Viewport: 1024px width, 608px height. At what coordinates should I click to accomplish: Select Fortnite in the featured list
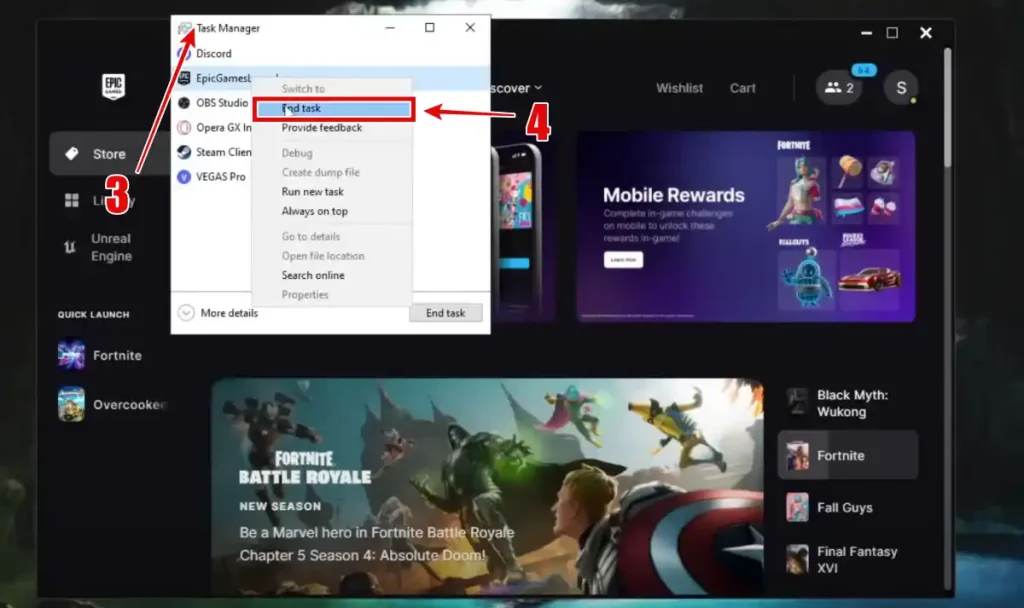pos(848,455)
